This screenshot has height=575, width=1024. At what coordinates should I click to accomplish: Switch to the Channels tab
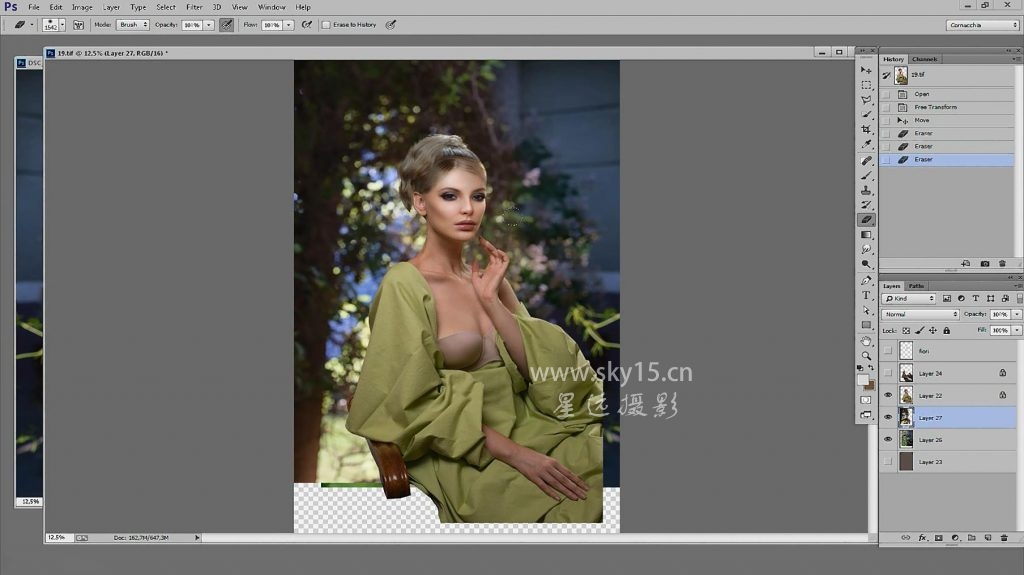pyautogui.click(x=924, y=59)
